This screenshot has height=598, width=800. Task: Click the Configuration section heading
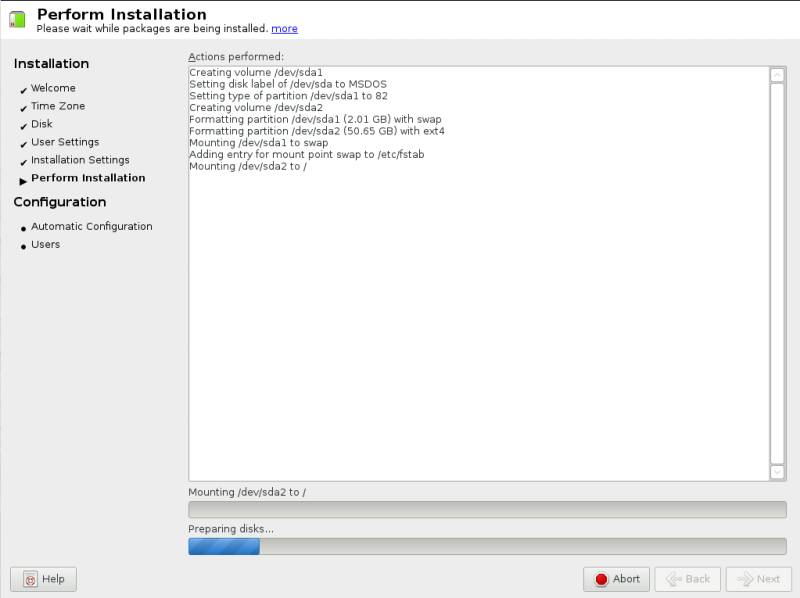(60, 202)
